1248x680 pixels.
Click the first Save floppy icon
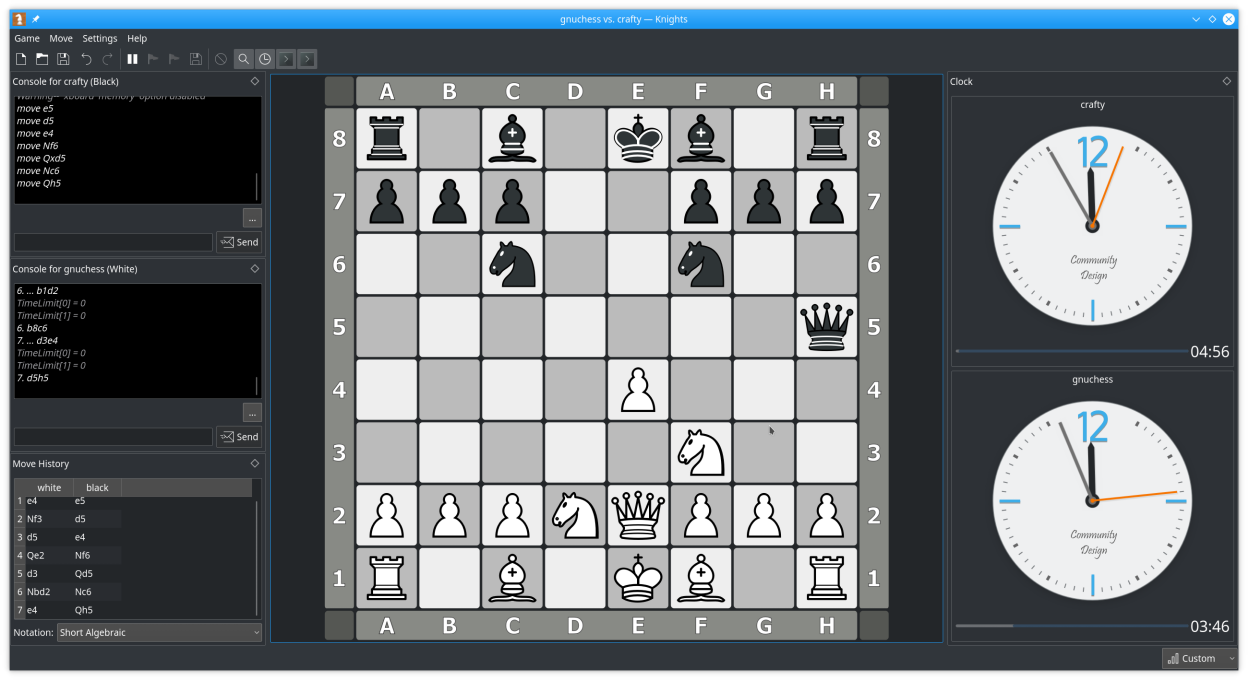(x=63, y=60)
